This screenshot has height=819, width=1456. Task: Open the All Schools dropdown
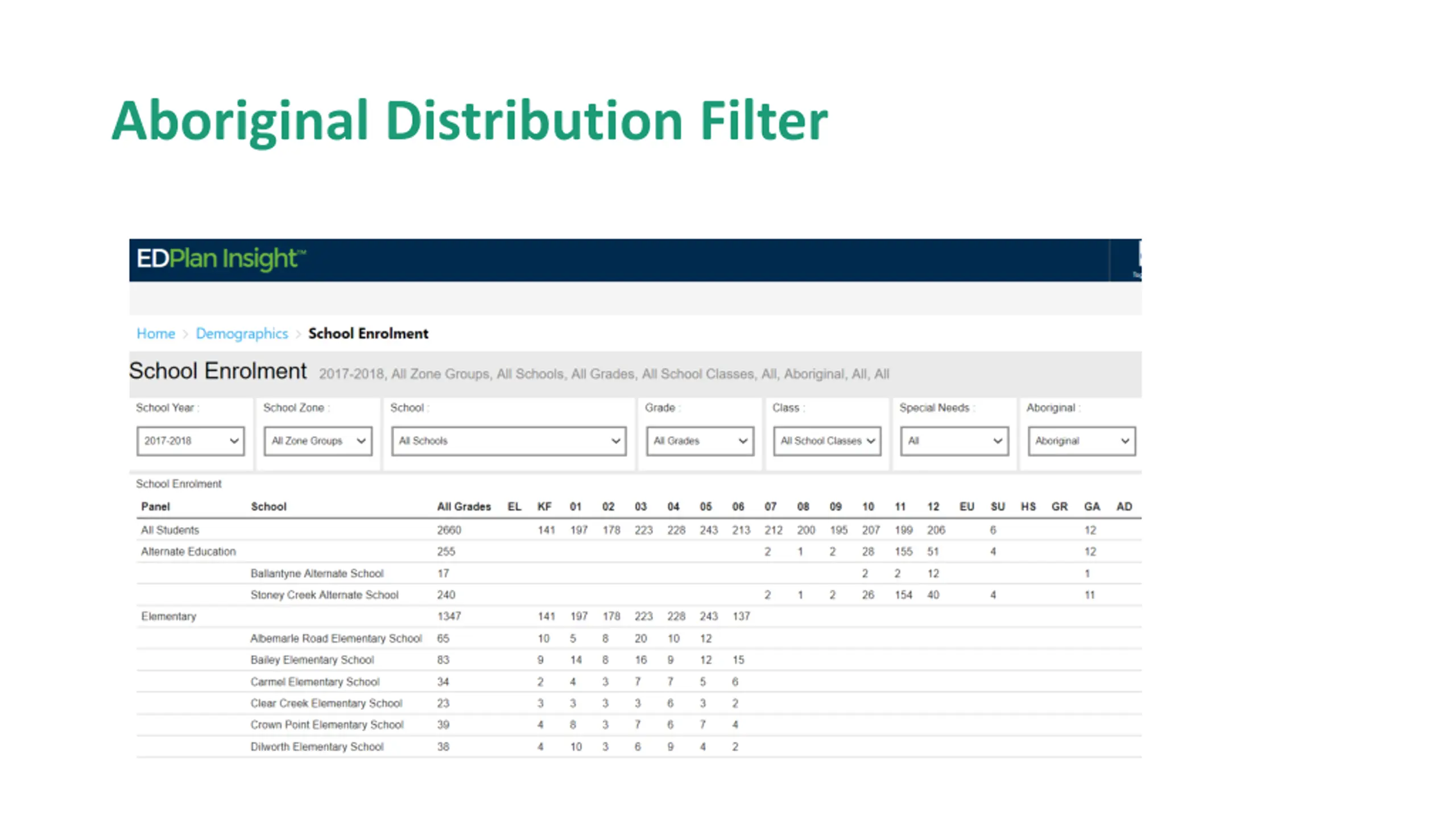508,441
